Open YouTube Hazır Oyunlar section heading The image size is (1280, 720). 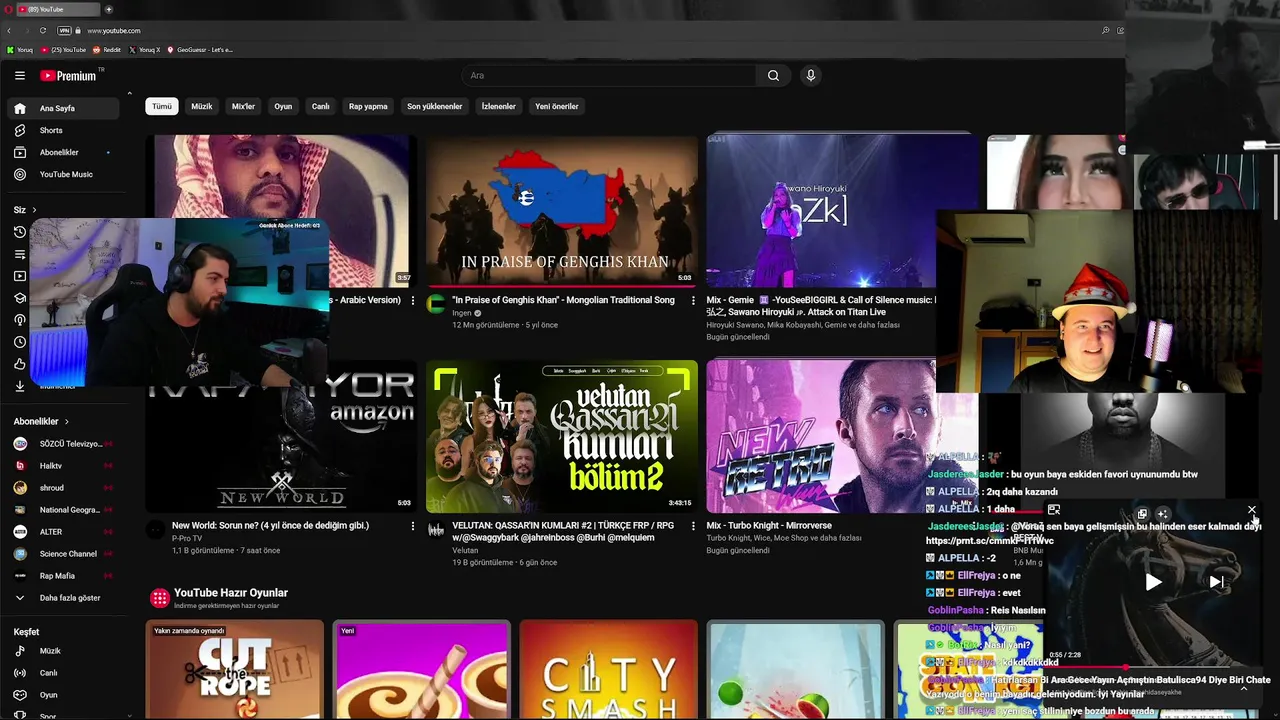pos(231,593)
